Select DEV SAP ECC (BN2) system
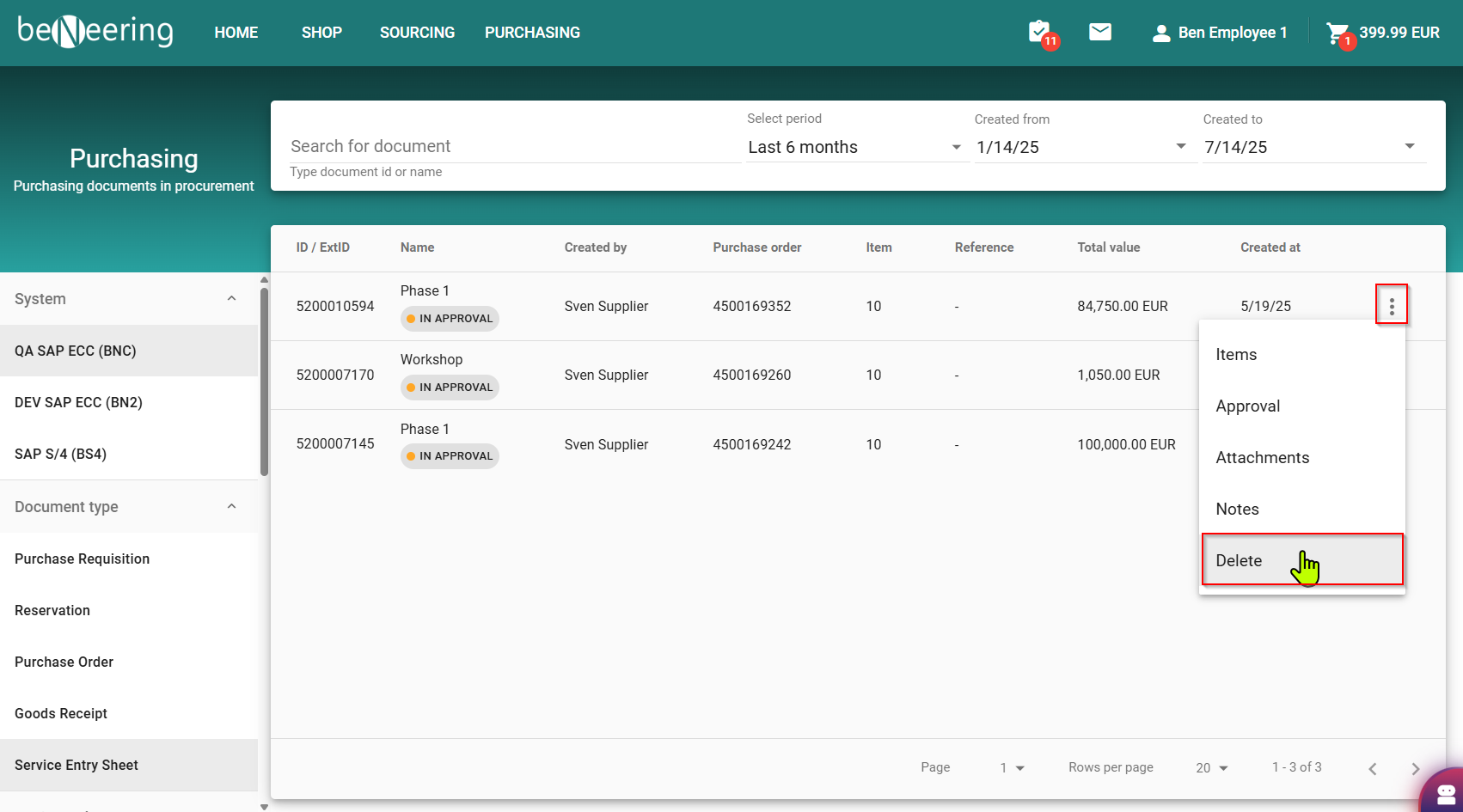The width and height of the screenshot is (1463, 812). coord(129,402)
